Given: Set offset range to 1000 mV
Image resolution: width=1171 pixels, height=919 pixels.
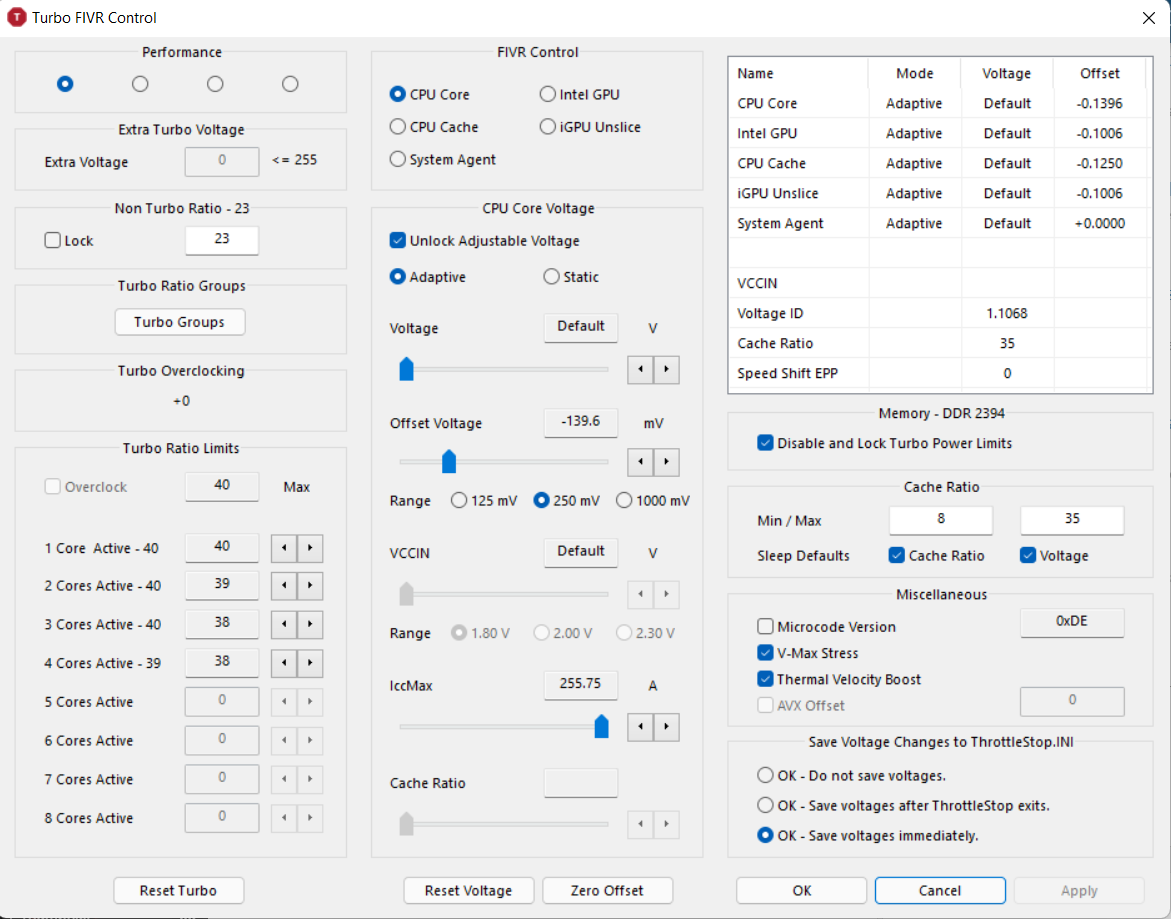Looking at the screenshot, I should (x=653, y=501).
